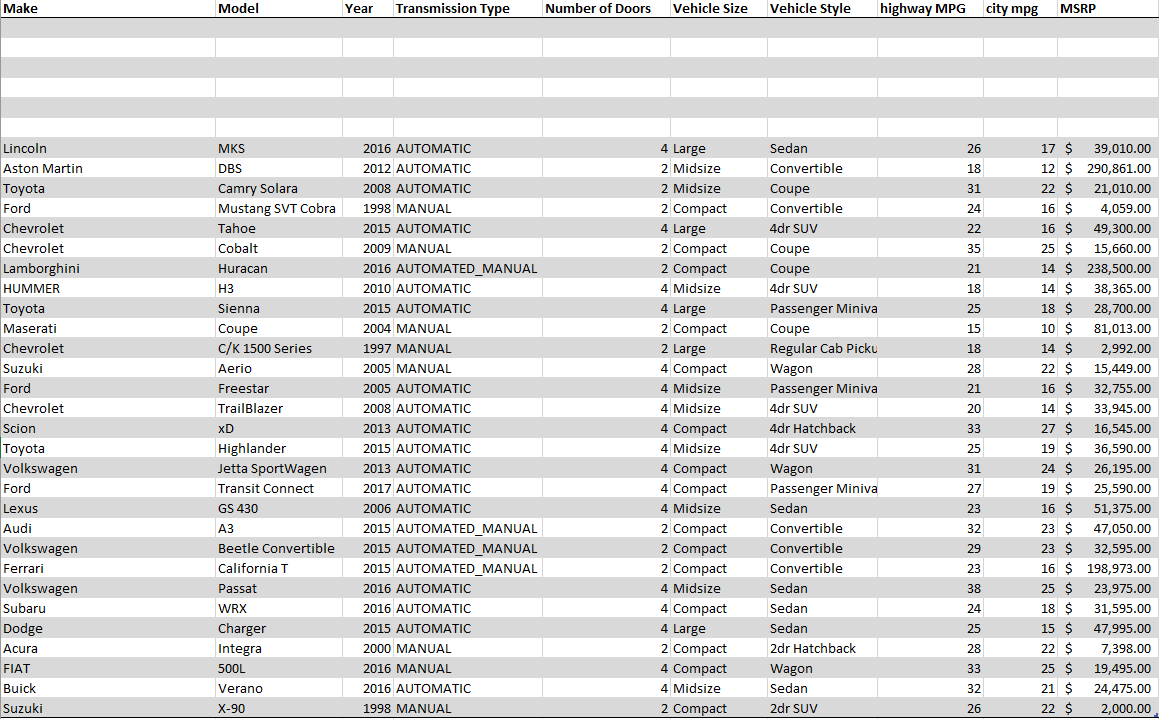This screenshot has width=1159, height=719.
Task: Click the xD model cell
Action: [279, 428]
